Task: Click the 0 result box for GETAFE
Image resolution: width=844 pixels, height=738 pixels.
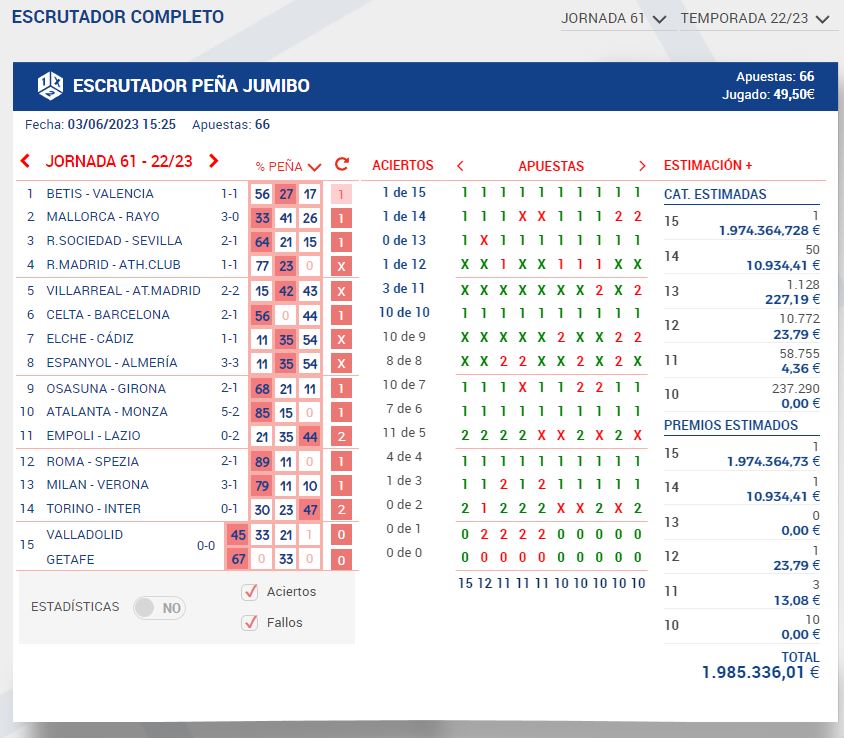Action: [x=341, y=560]
